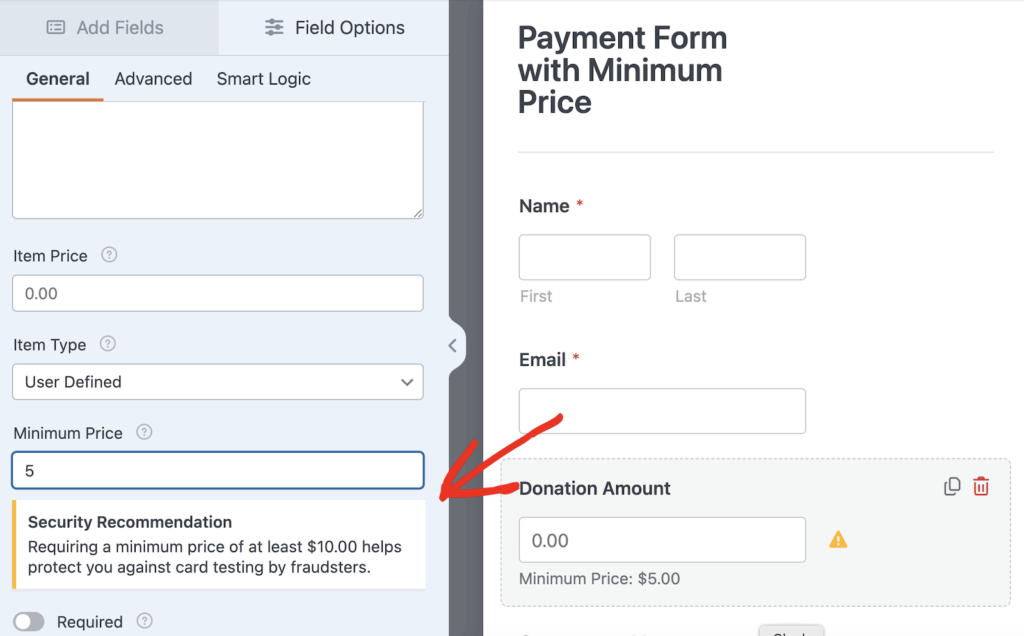Click the Item Price input field
This screenshot has width=1024, height=636.
[217, 294]
